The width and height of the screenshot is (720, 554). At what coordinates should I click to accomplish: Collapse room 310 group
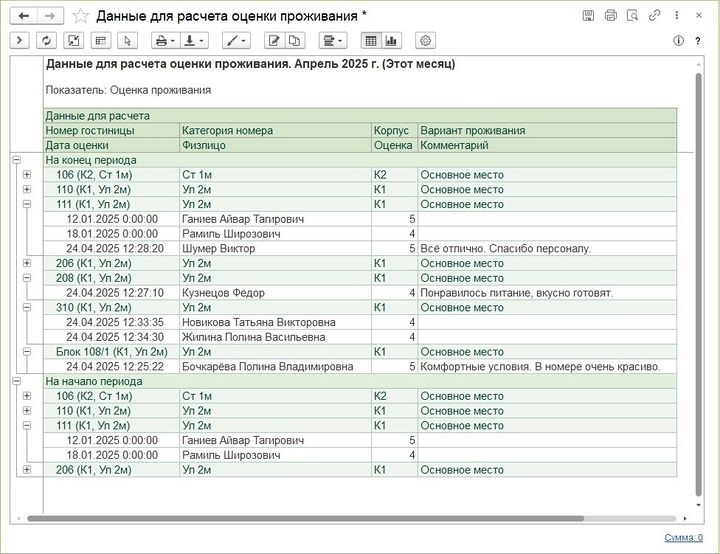pyautogui.click(x=27, y=307)
